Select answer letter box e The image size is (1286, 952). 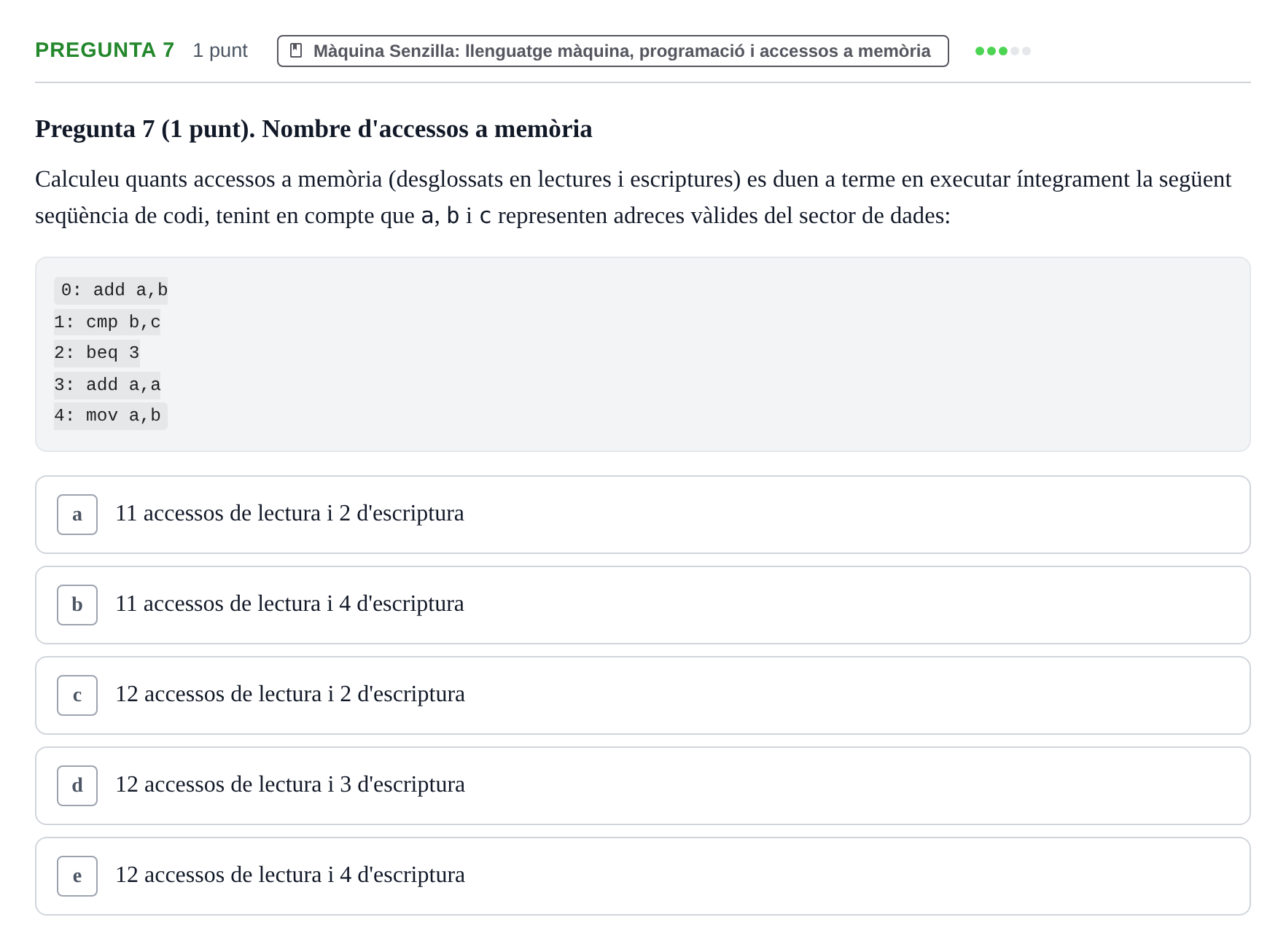(77, 876)
